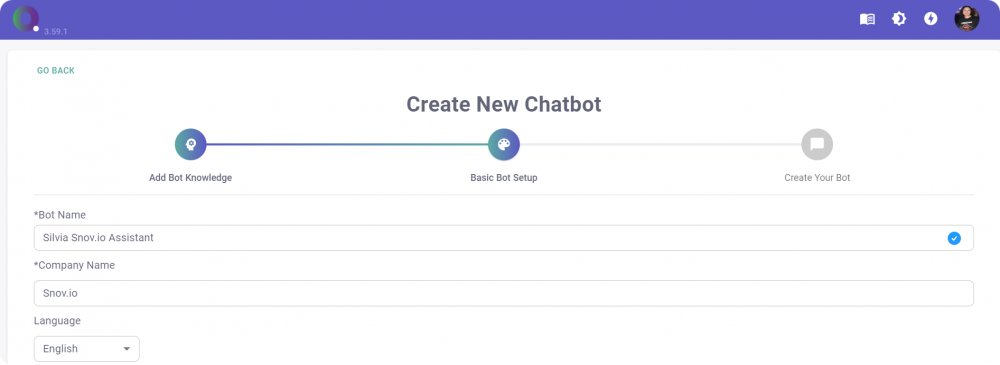The width and height of the screenshot is (1000, 365).
Task: Focus the Bot Name input field
Action: pos(504,238)
